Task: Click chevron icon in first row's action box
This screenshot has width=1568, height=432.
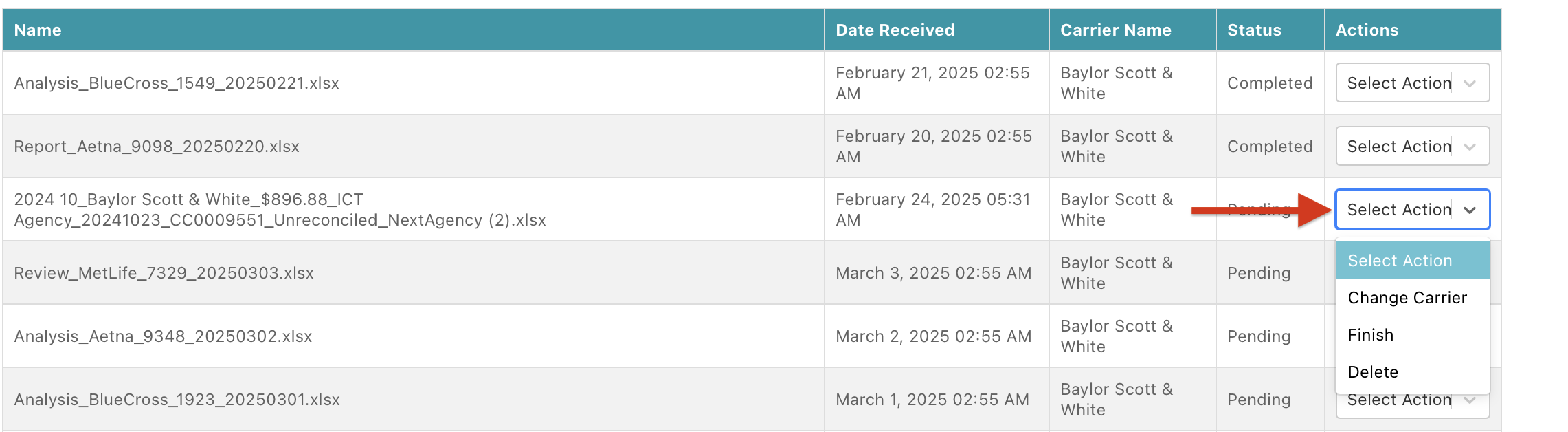Action: [1470, 83]
